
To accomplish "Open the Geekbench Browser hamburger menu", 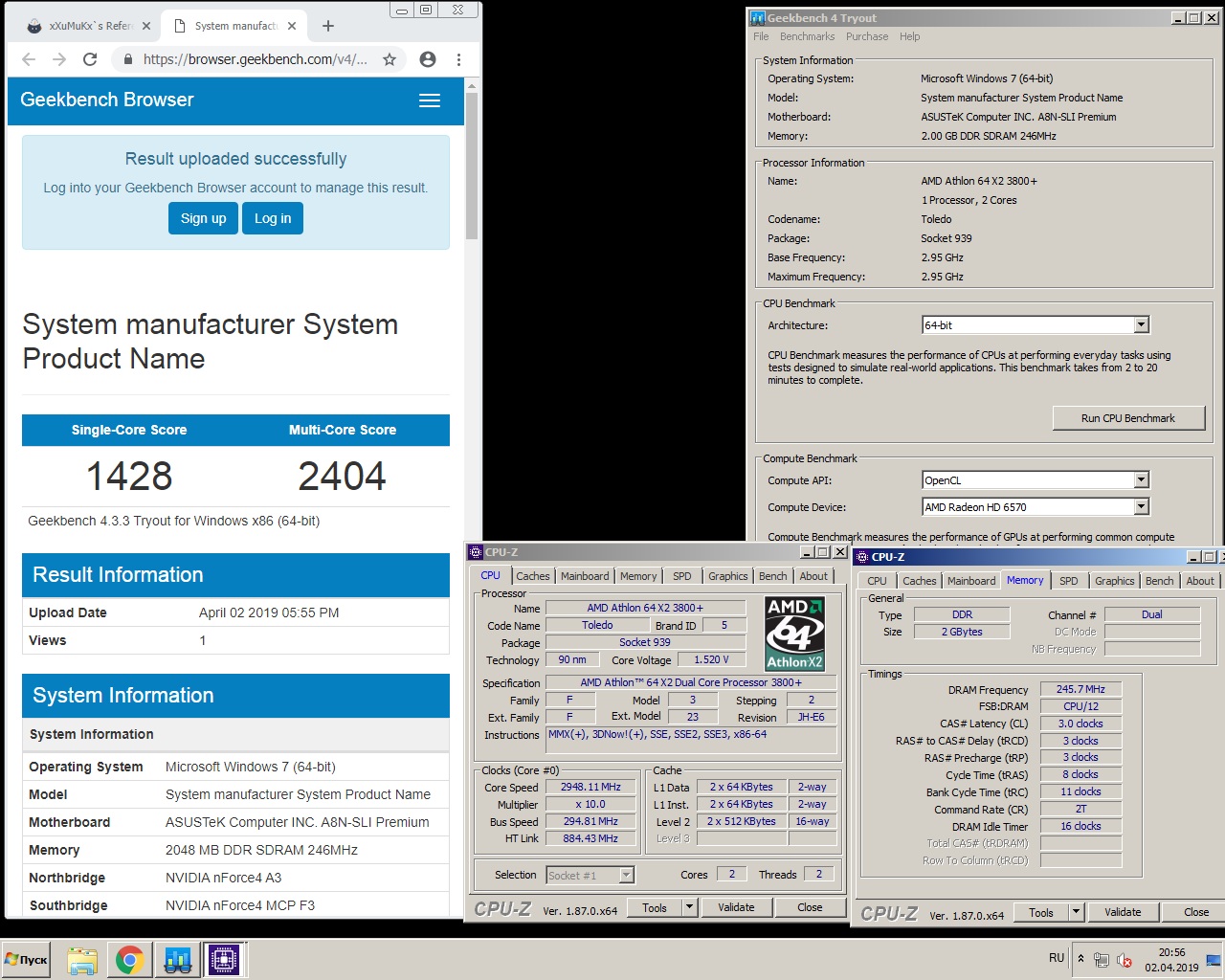I will [430, 100].
